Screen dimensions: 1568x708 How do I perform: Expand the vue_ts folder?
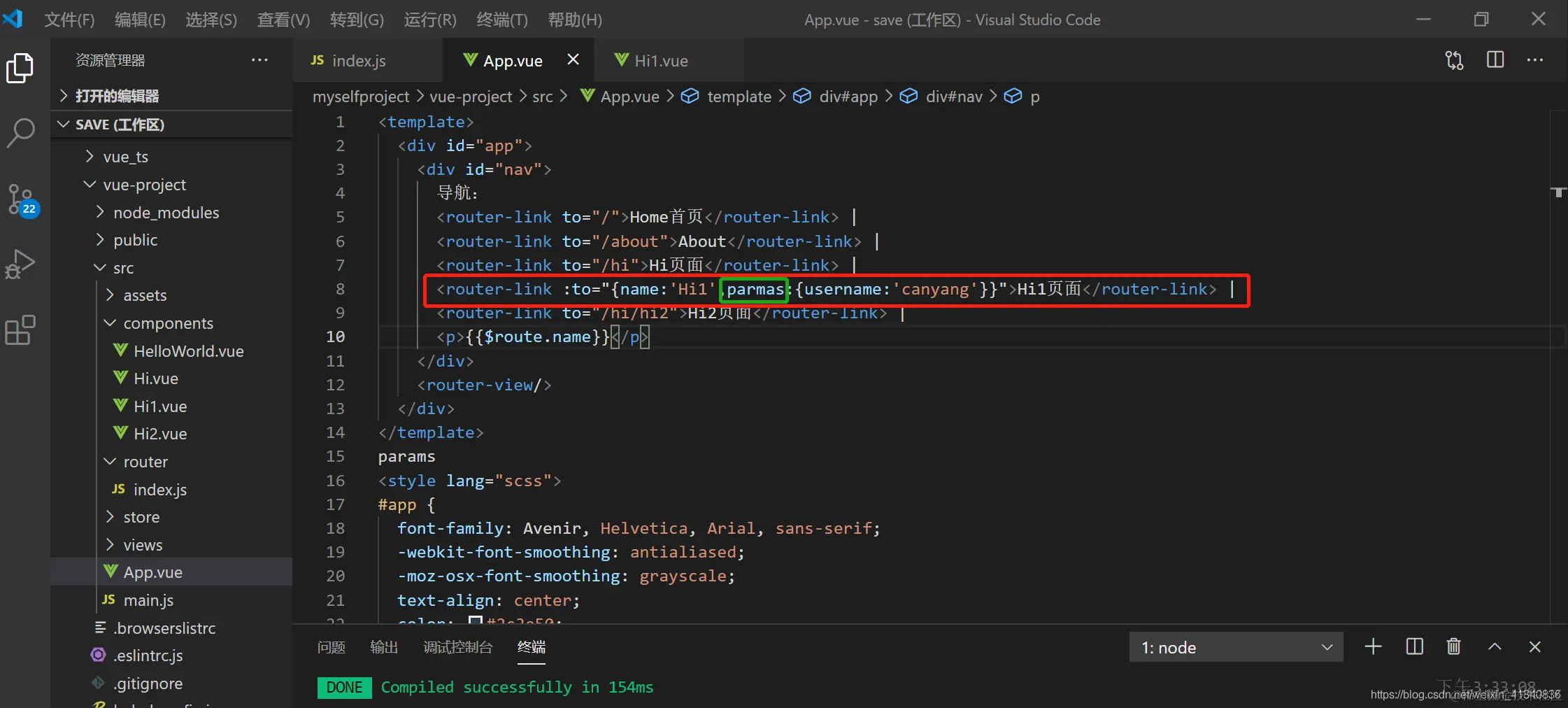point(126,157)
